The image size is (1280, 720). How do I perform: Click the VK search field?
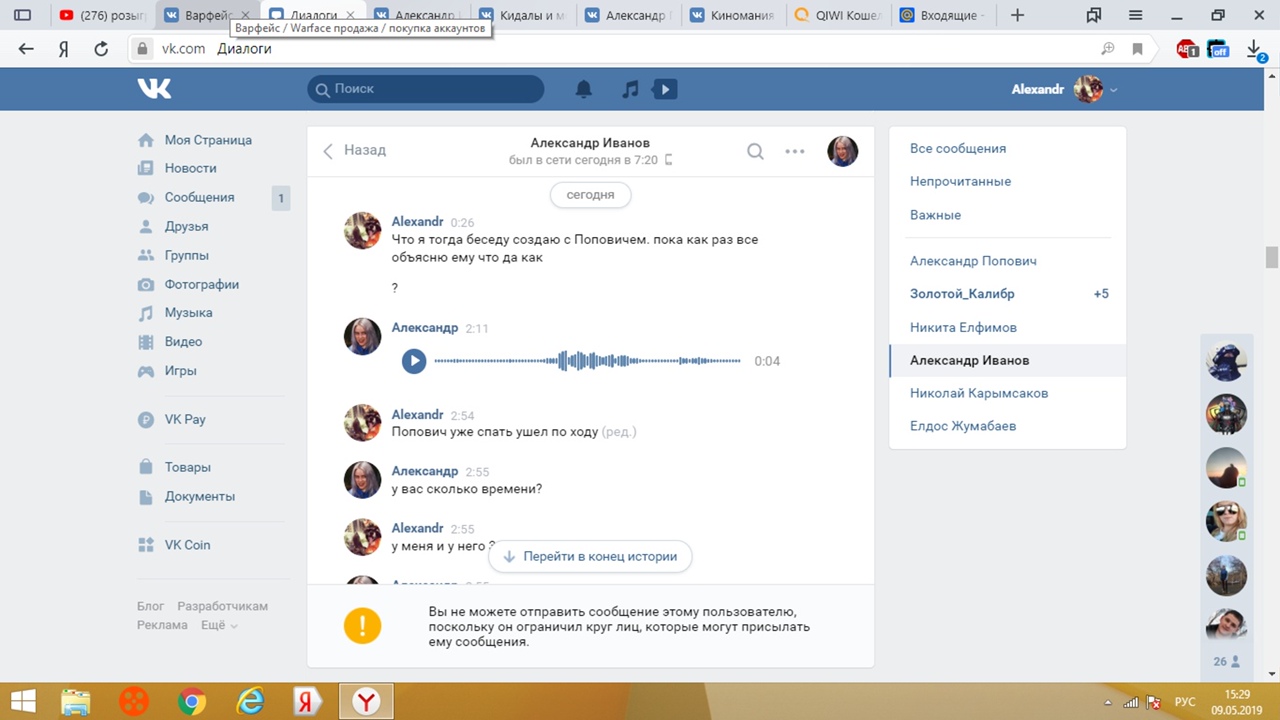(x=426, y=89)
